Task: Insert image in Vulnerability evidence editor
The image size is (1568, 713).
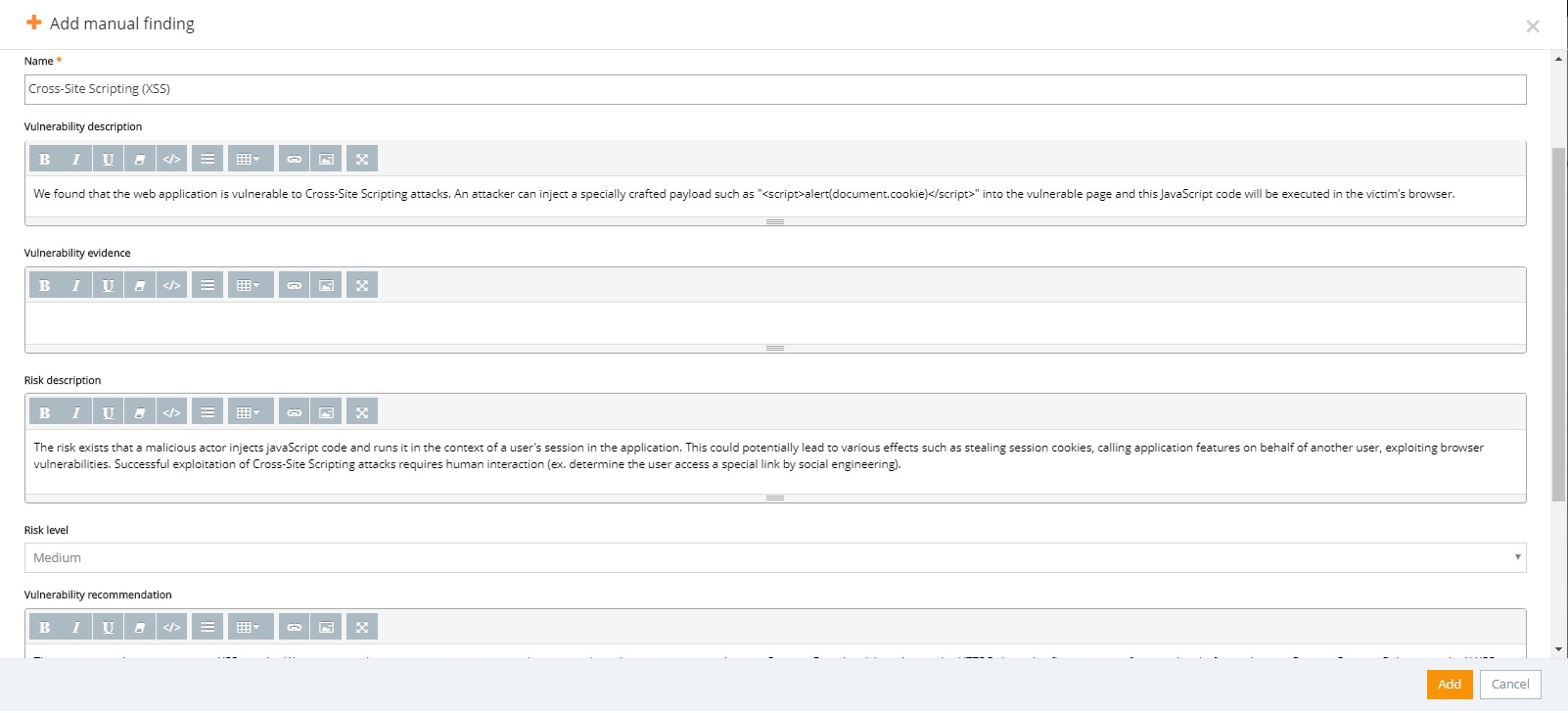Action: [x=326, y=285]
